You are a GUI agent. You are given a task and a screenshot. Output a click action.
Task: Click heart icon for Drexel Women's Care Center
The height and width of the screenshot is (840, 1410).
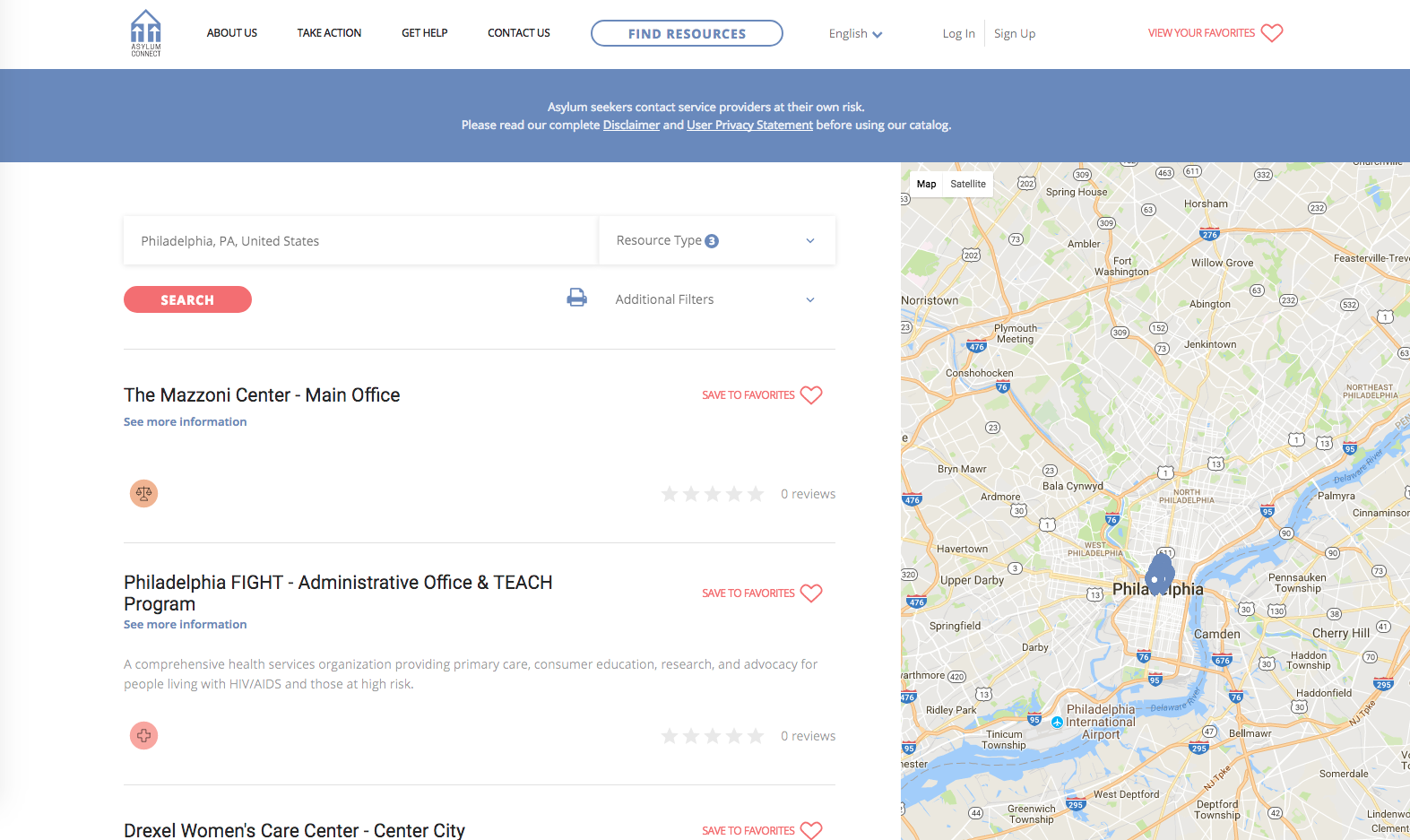pyautogui.click(x=811, y=831)
